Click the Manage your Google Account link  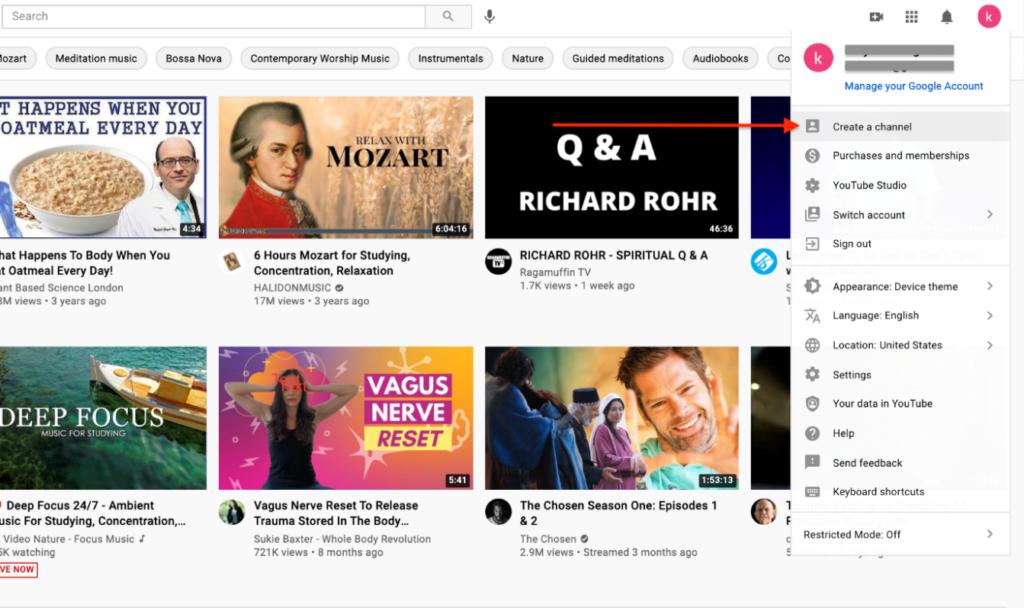(x=913, y=86)
